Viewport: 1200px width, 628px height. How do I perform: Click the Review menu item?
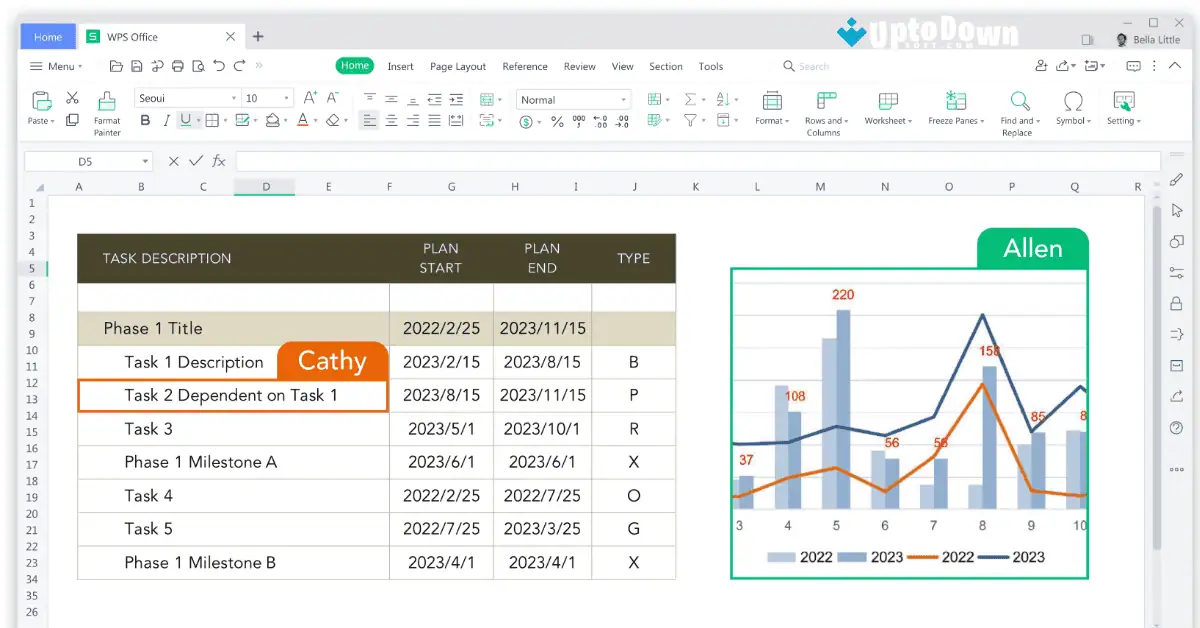click(x=579, y=66)
